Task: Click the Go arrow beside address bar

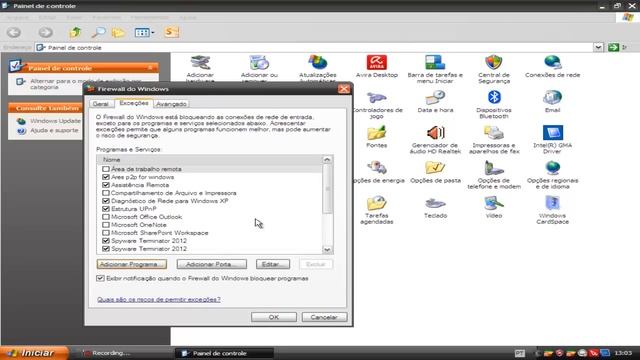Action: coord(613,47)
